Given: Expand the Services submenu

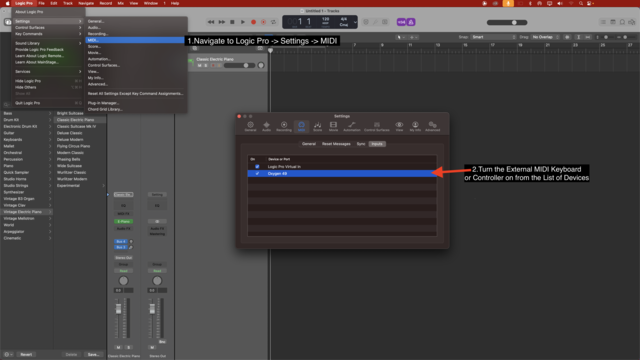Looking at the screenshot, I should pyautogui.click(x=48, y=71).
